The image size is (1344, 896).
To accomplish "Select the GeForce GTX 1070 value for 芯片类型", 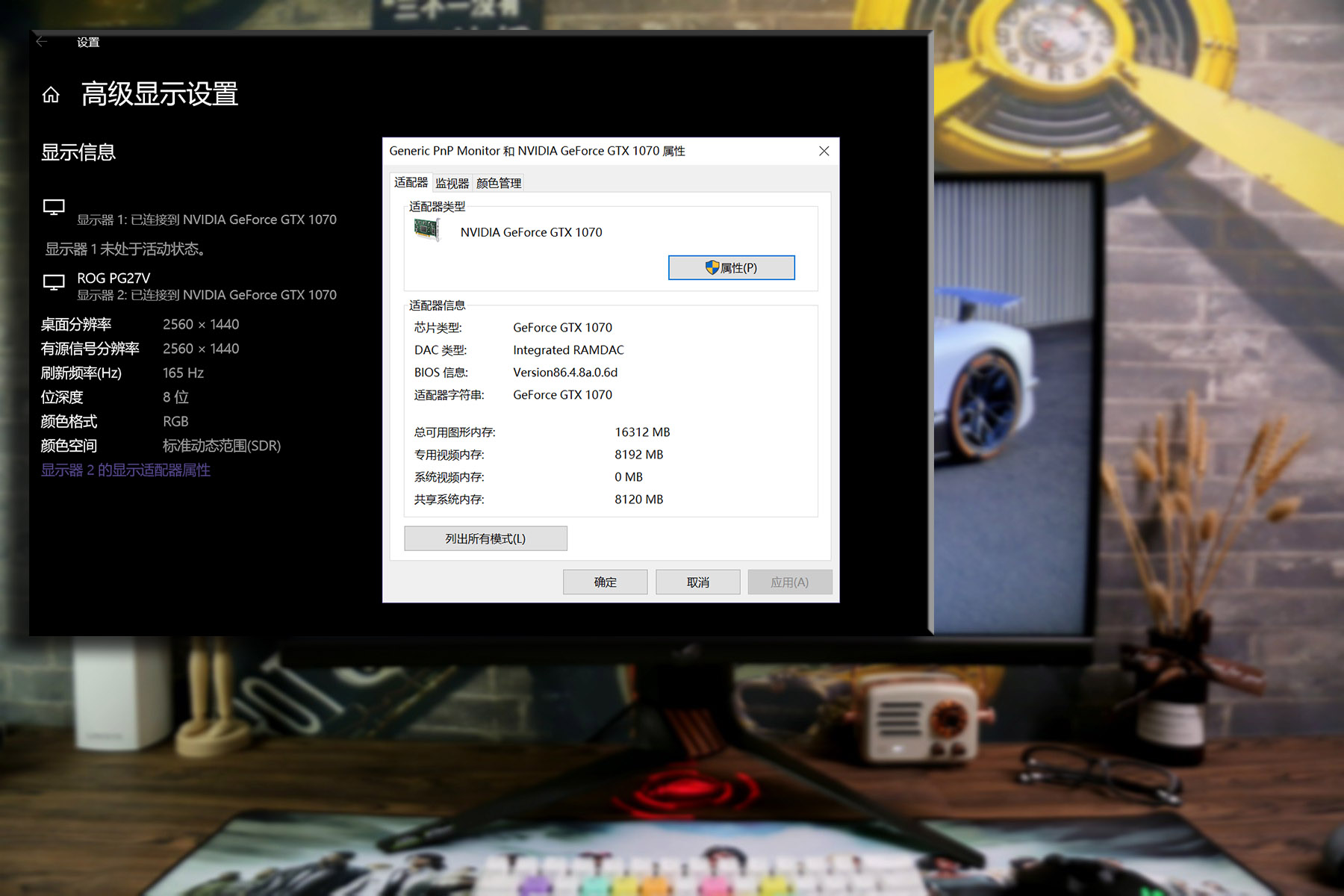I will click(562, 328).
